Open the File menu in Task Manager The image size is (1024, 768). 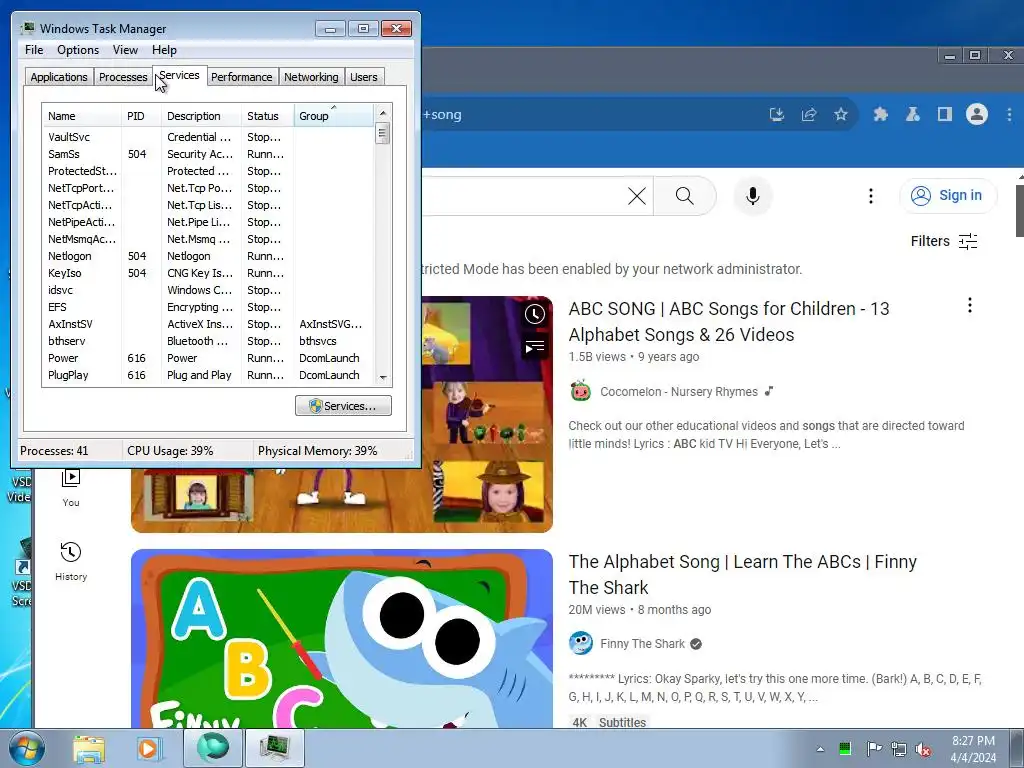point(34,50)
